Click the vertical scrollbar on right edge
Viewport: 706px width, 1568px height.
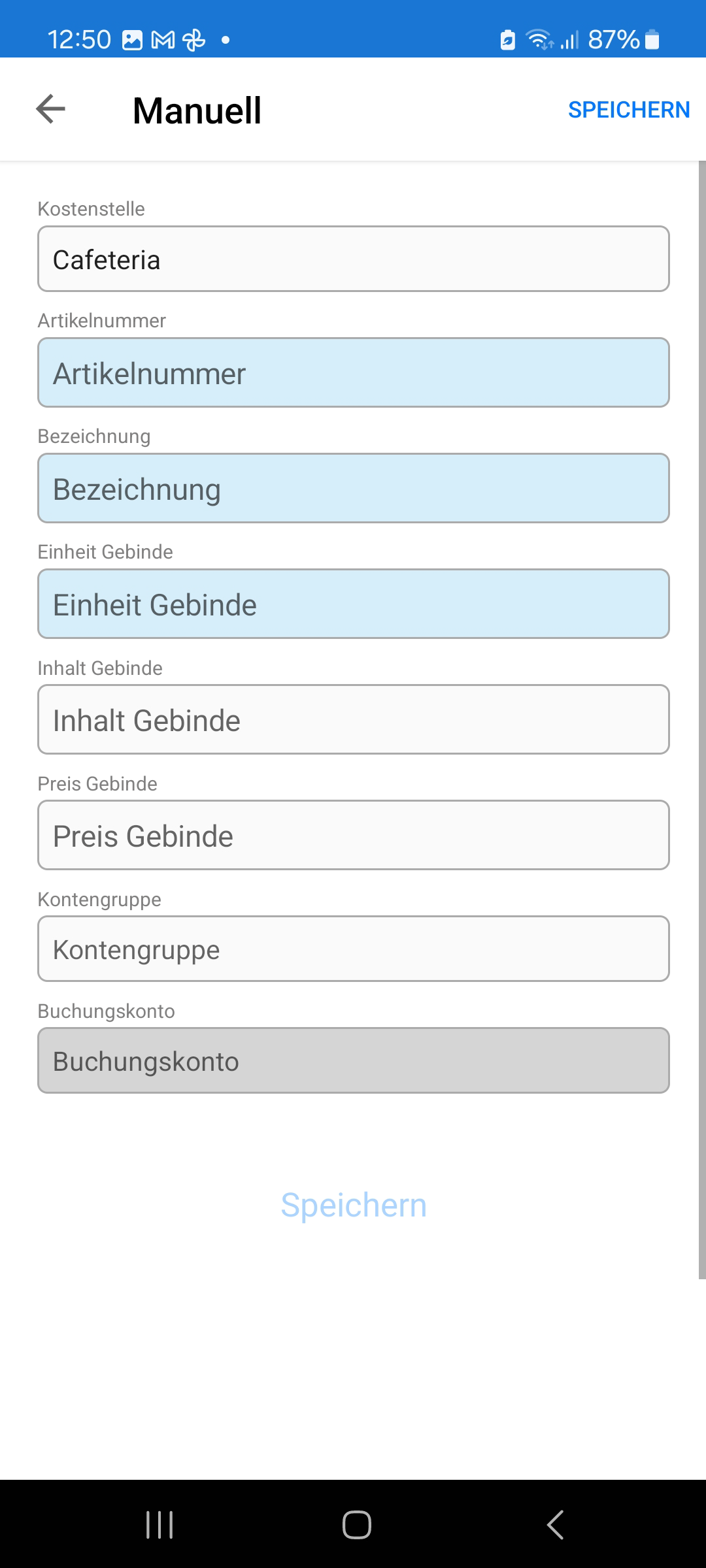click(702, 719)
